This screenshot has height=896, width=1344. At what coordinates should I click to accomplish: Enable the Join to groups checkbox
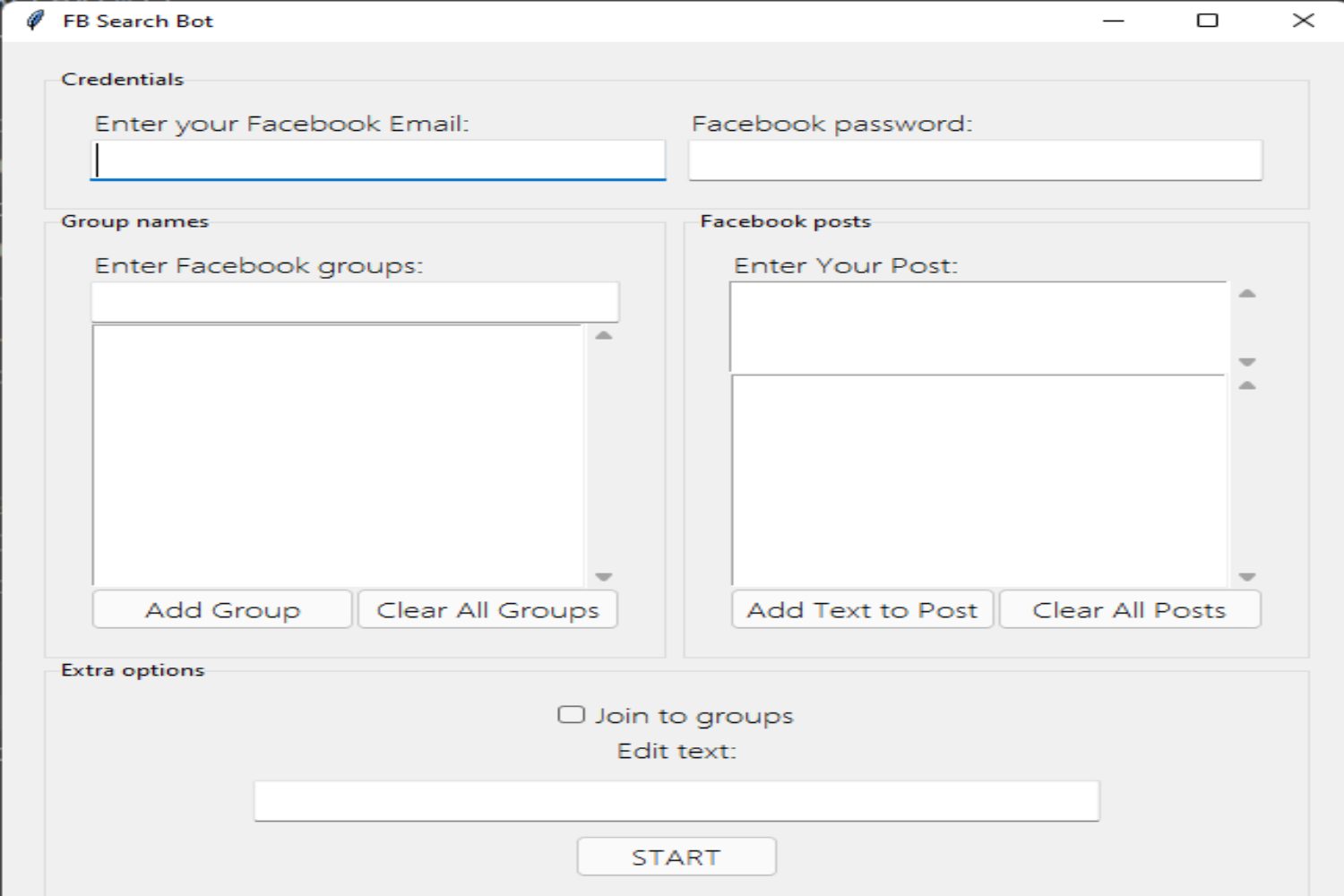tap(571, 715)
